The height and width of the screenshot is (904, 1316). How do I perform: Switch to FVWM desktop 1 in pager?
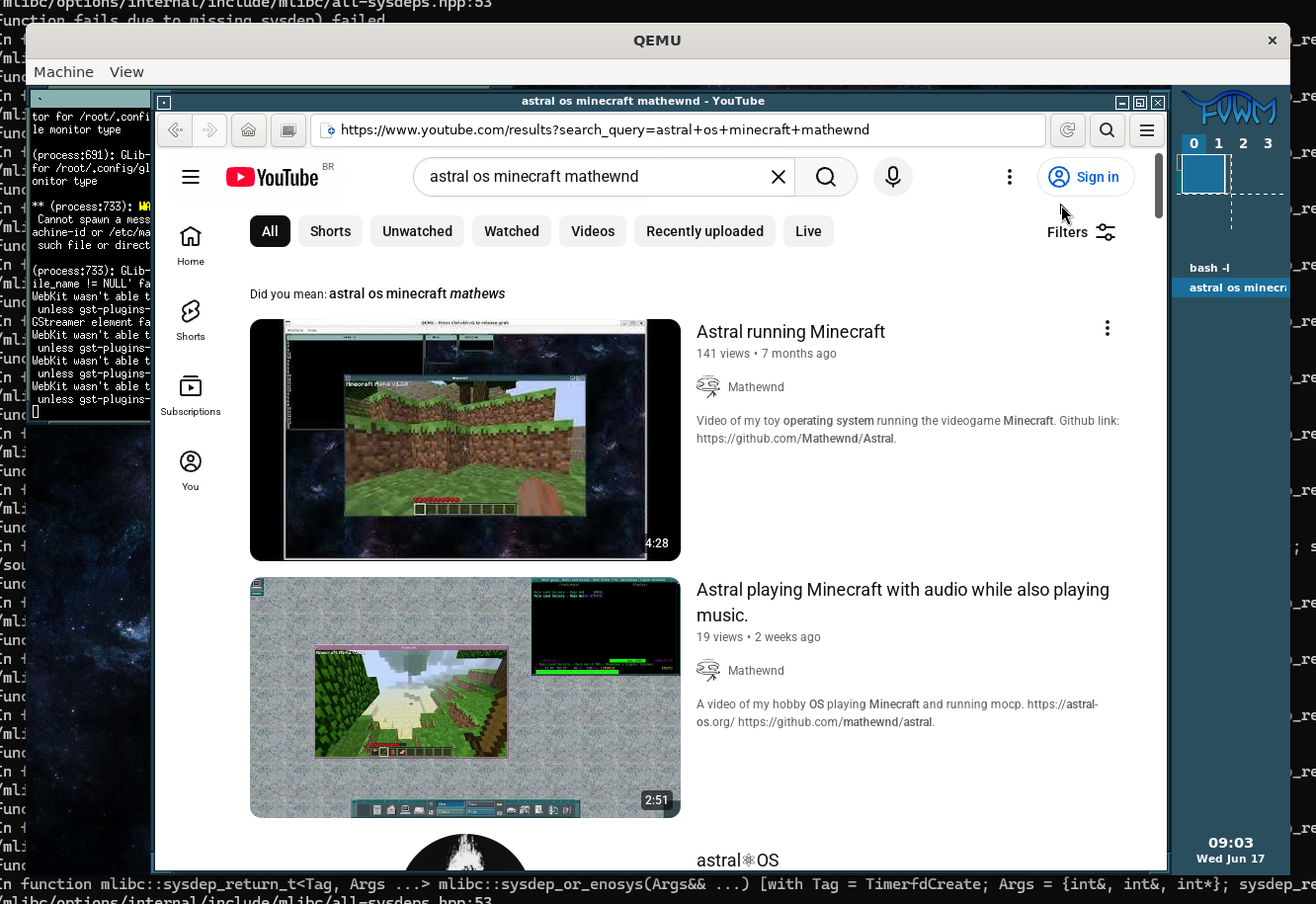click(x=1218, y=143)
